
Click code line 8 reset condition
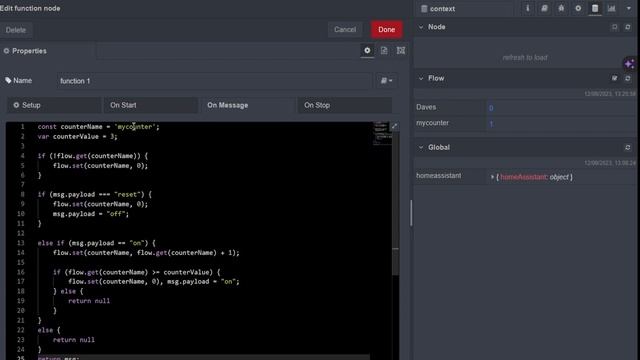95,194
